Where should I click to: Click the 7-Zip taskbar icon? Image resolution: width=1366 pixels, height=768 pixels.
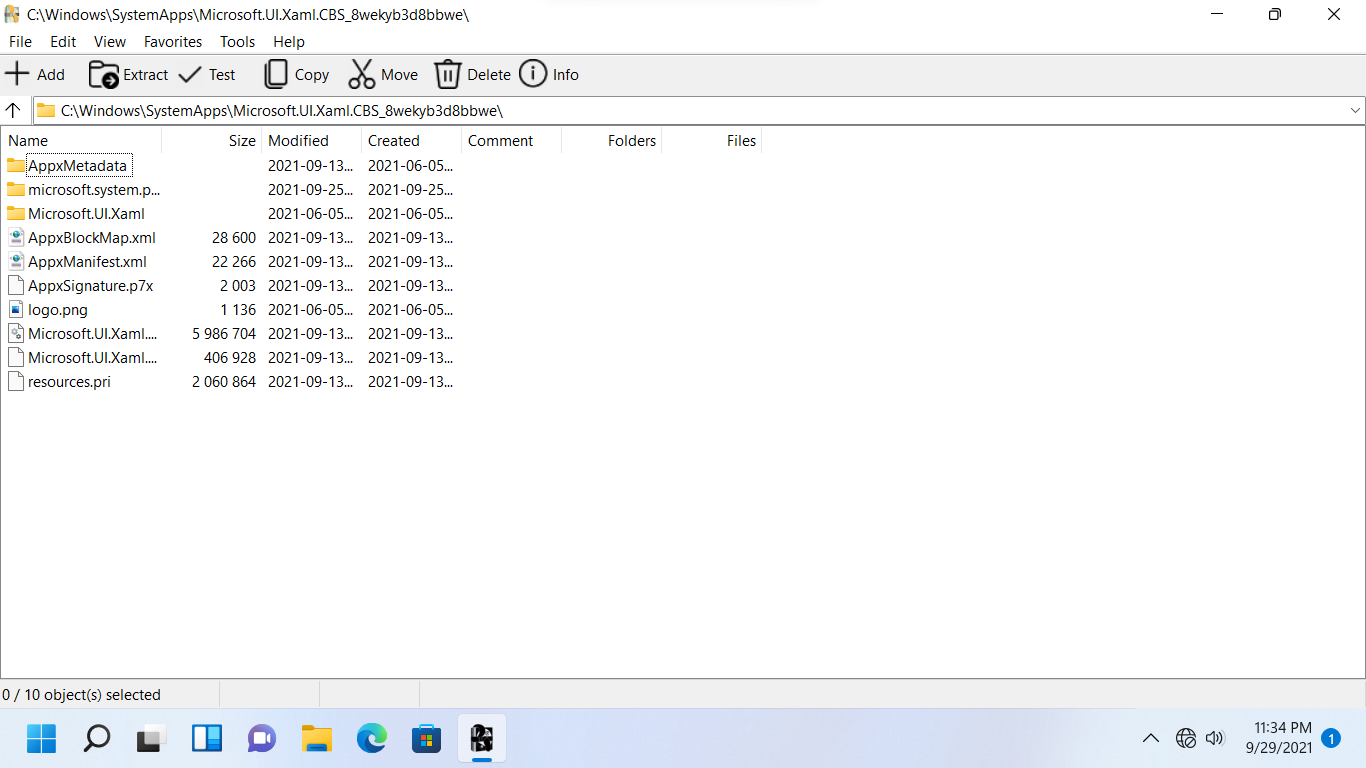point(482,739)
